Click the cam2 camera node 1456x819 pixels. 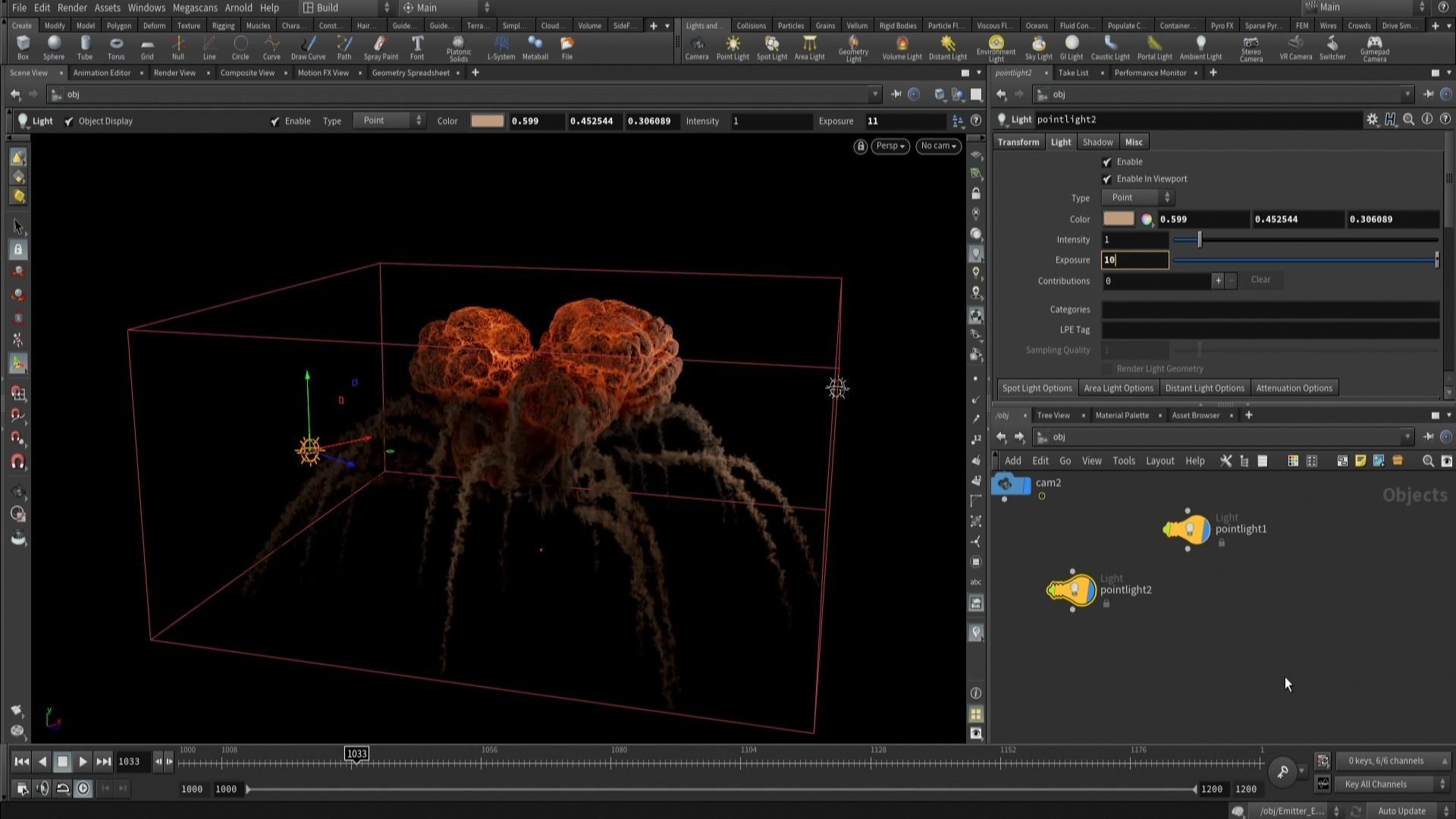(1011, 484)
